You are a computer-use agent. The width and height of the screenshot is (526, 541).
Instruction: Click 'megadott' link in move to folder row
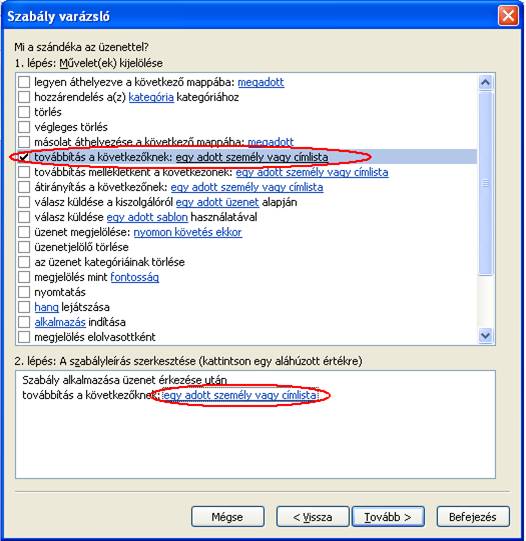(261, 82)
